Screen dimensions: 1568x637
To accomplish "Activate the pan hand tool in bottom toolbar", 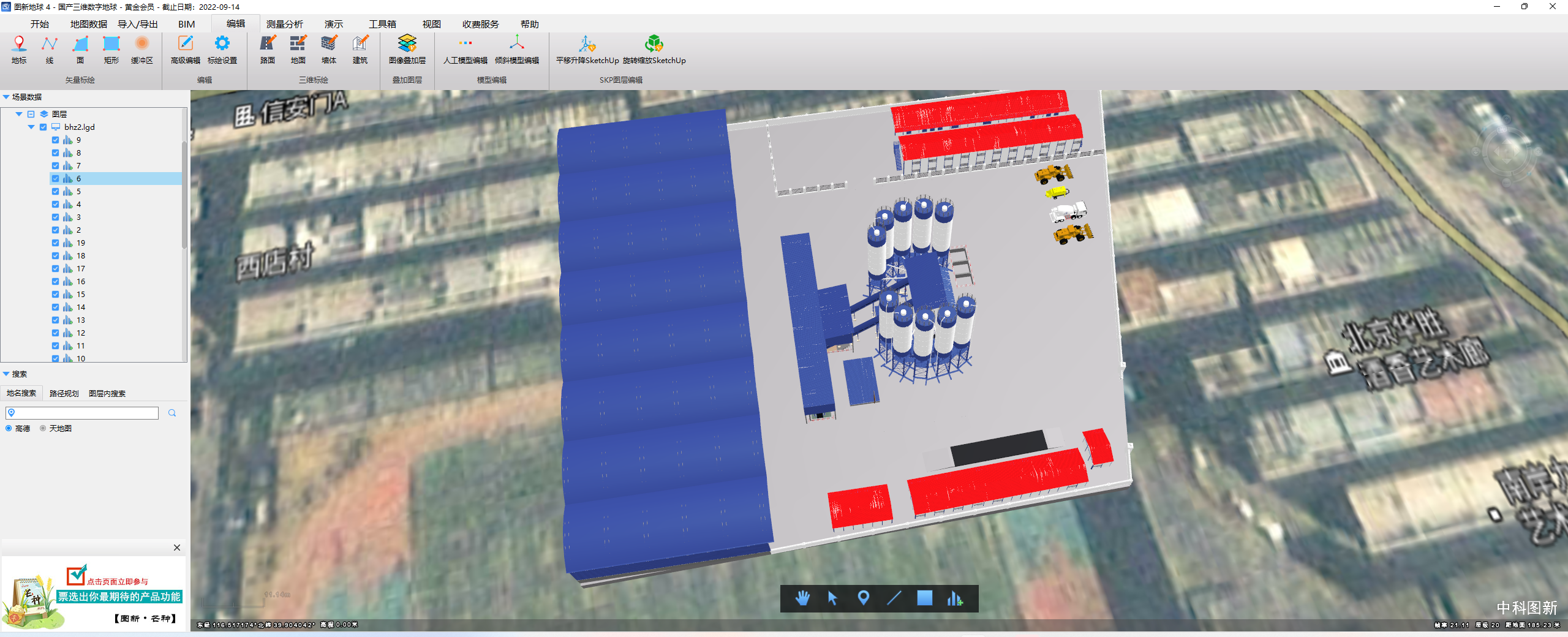I will click(x=802, y=598).
